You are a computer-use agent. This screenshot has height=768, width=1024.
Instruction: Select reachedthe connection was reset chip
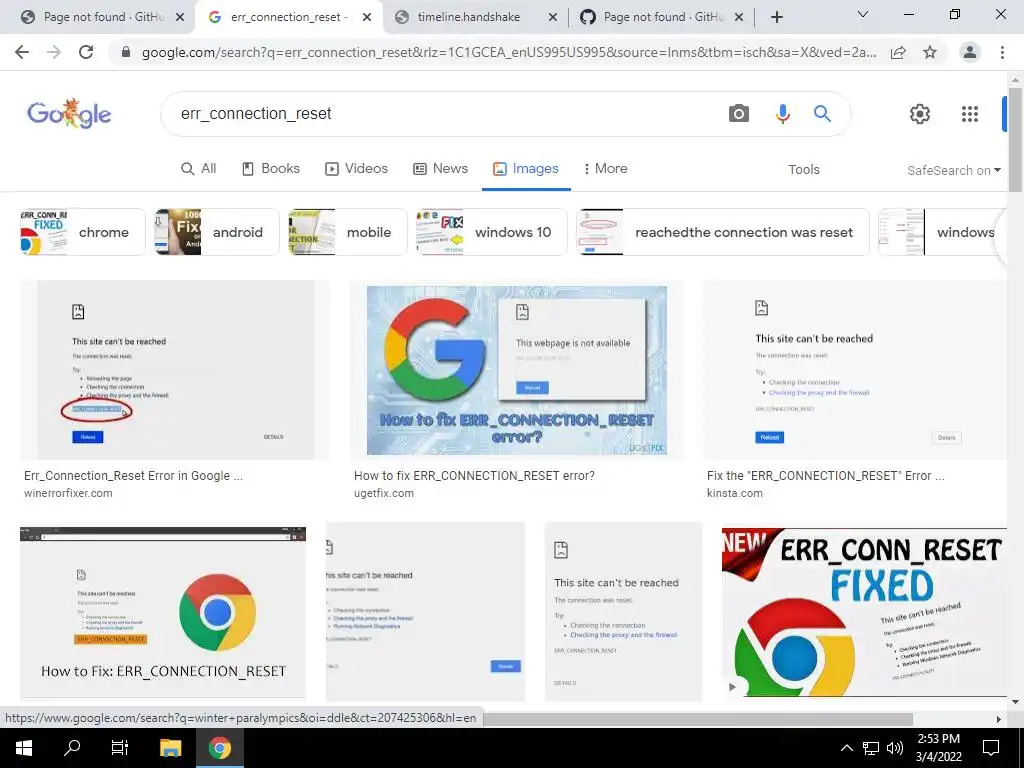point(723,232)
